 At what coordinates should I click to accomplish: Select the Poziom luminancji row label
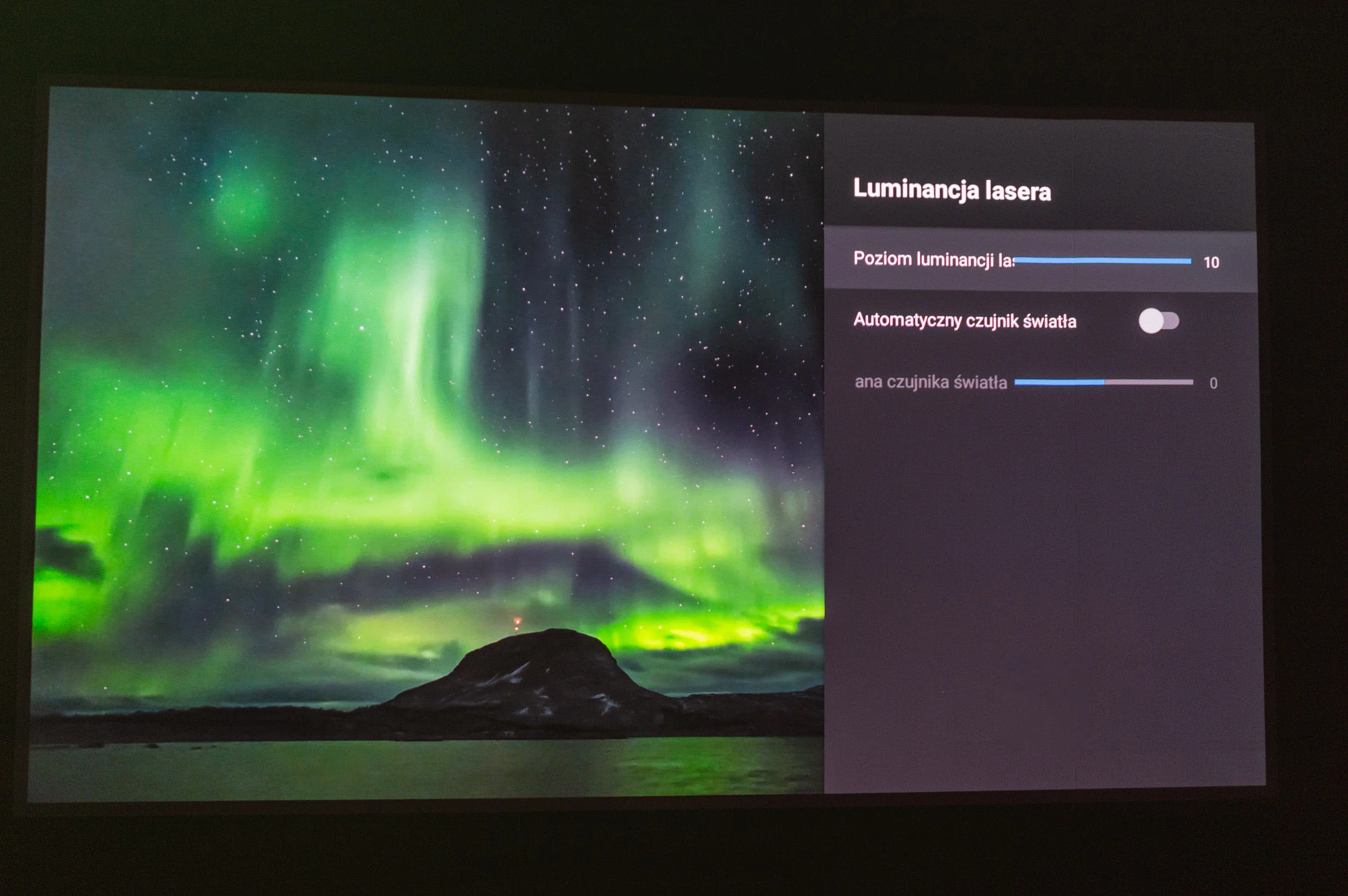tap(933, 259)
